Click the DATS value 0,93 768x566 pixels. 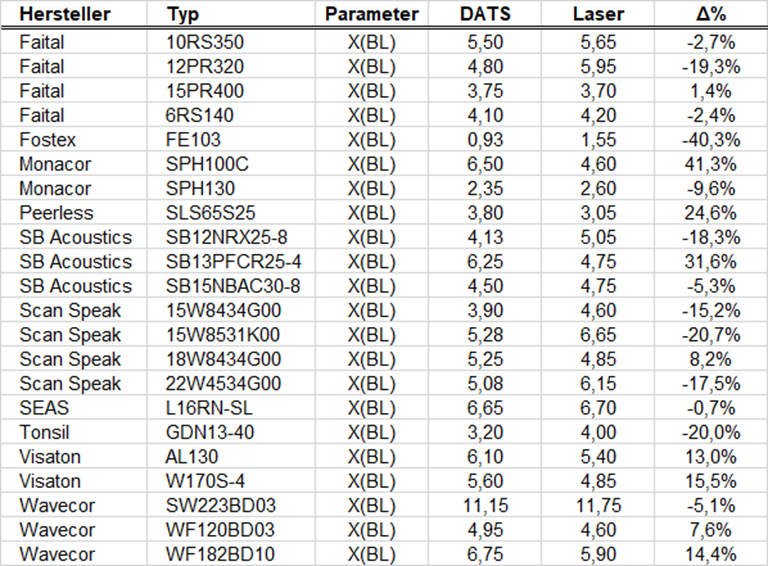pyautogui.click(x=485, y=140)
